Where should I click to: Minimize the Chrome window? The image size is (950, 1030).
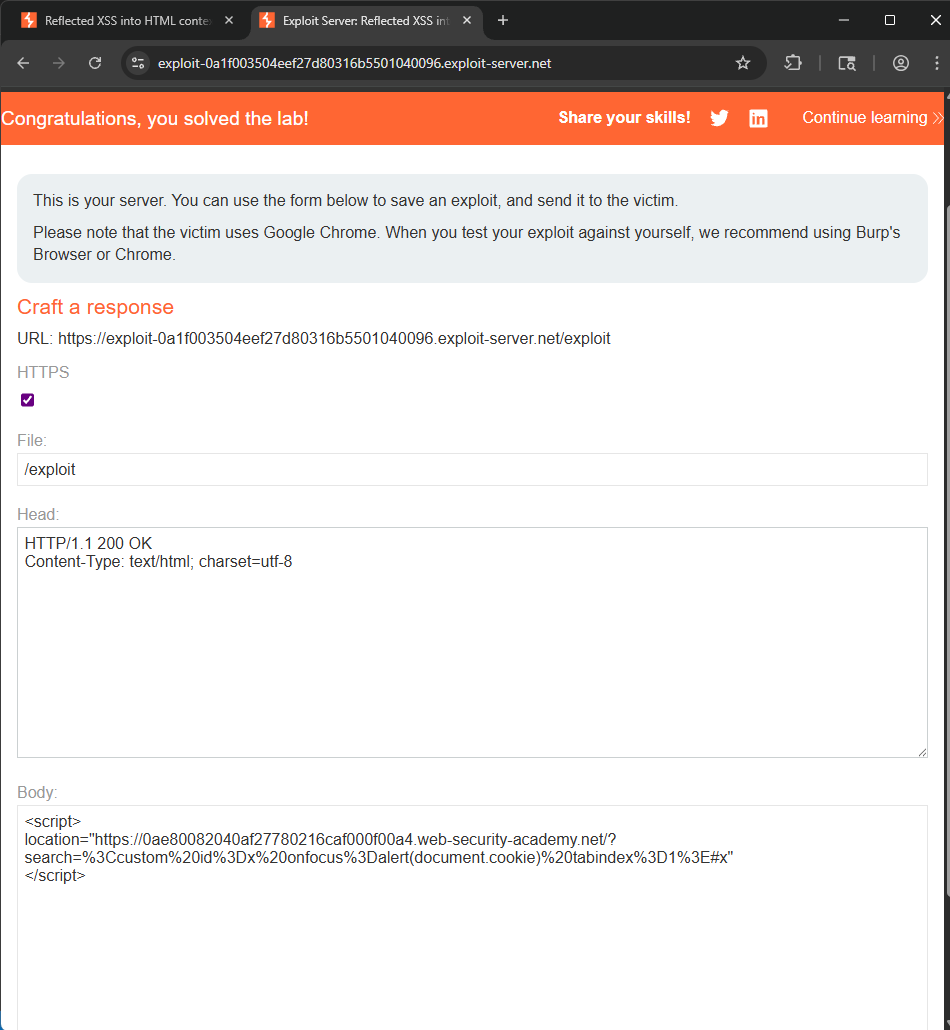pos(844,20)
